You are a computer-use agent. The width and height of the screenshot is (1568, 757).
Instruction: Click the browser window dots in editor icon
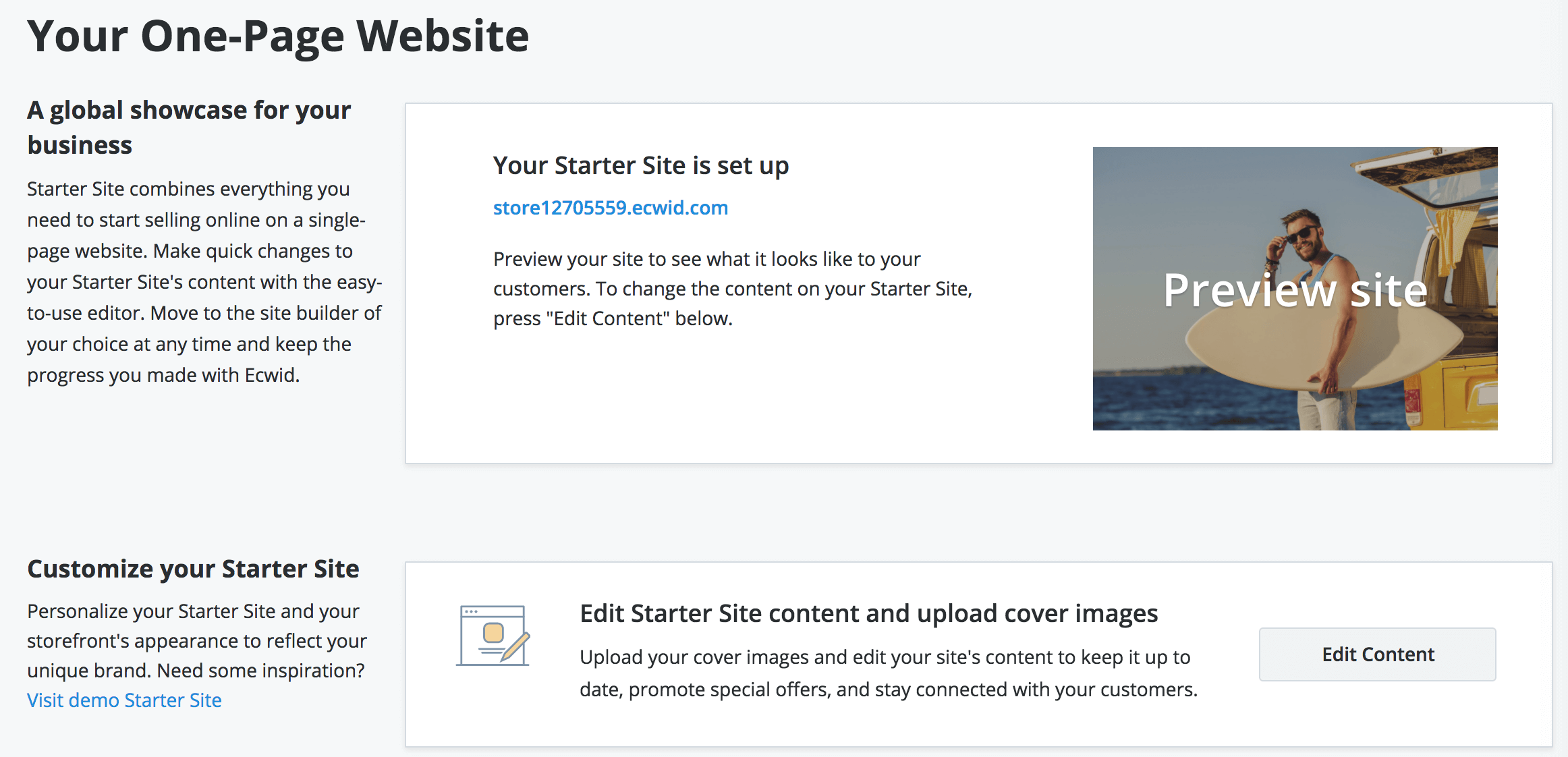(471, 611)
